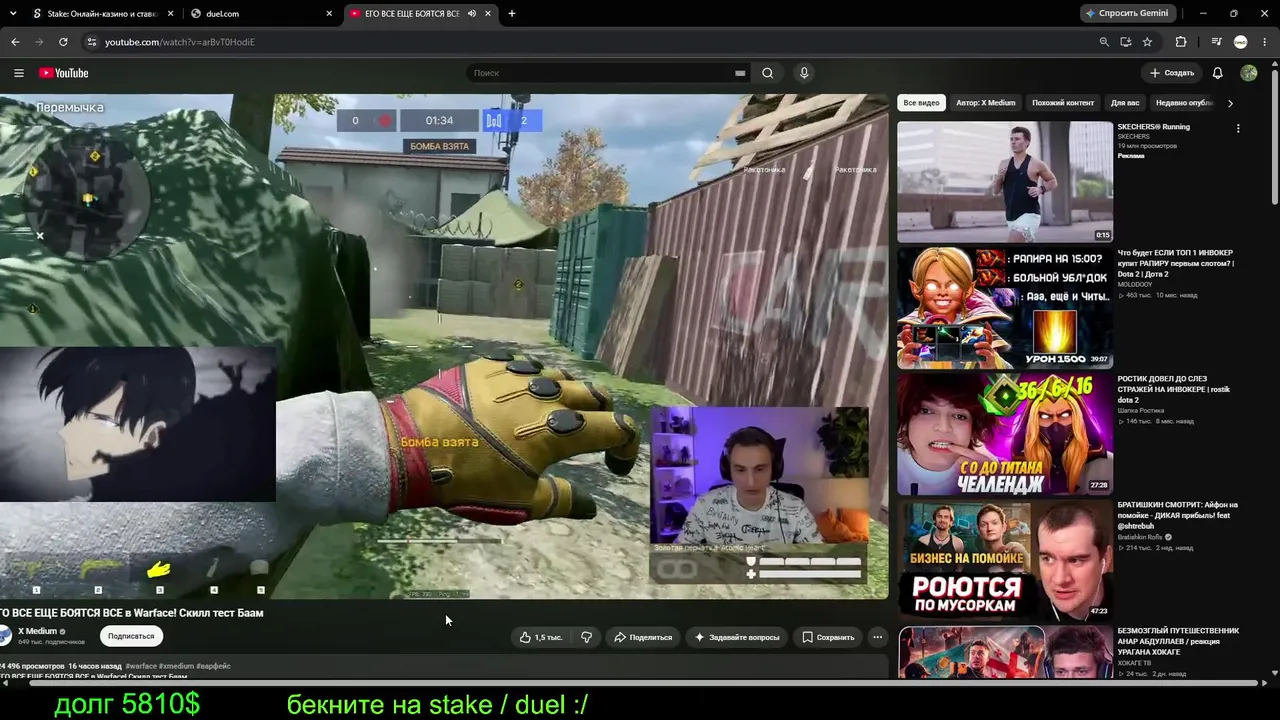The width and height of the screenshot is (1280, 720).
Task: Click the browser address bar URL
Action: click(x=180, y=42)
